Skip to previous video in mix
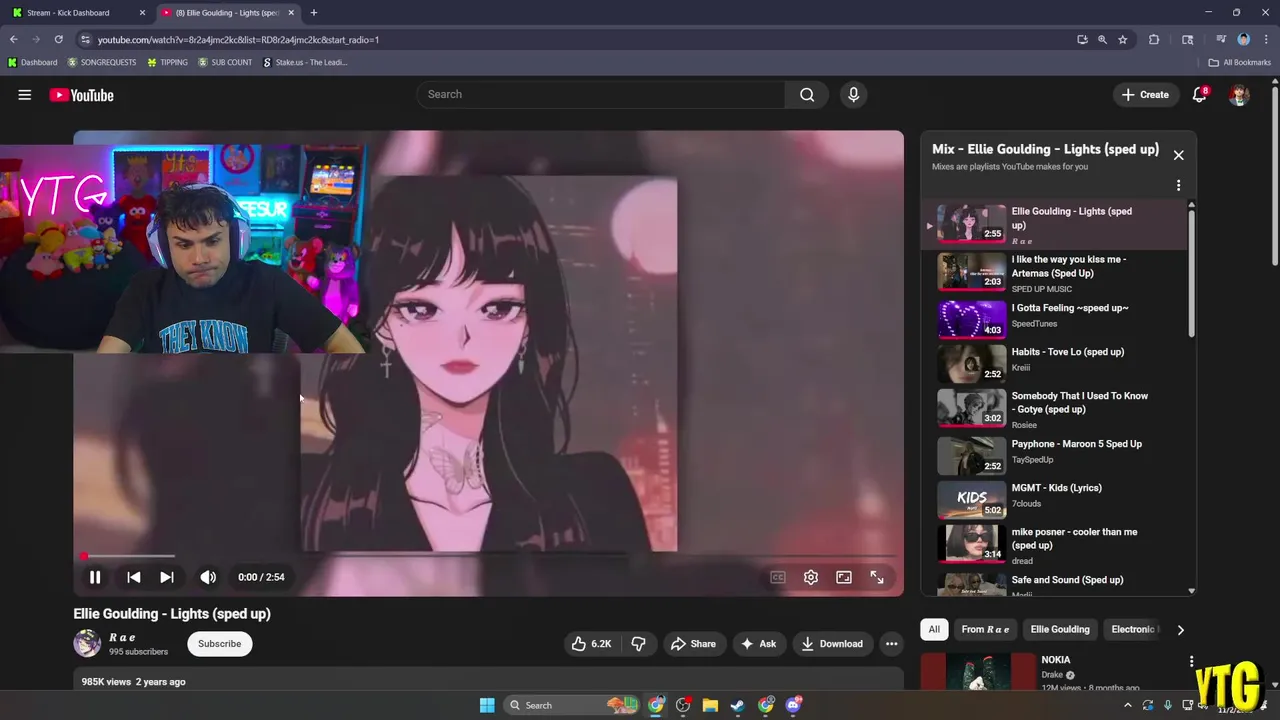The width and height of the screenshot is (1280, 720). (133, 577)
